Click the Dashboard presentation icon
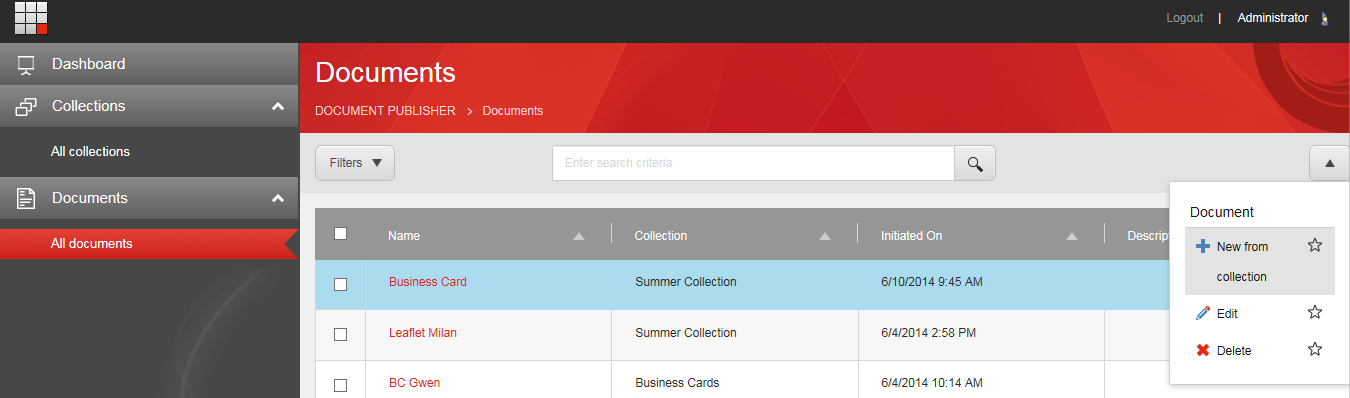 click(x=26, y=64)
